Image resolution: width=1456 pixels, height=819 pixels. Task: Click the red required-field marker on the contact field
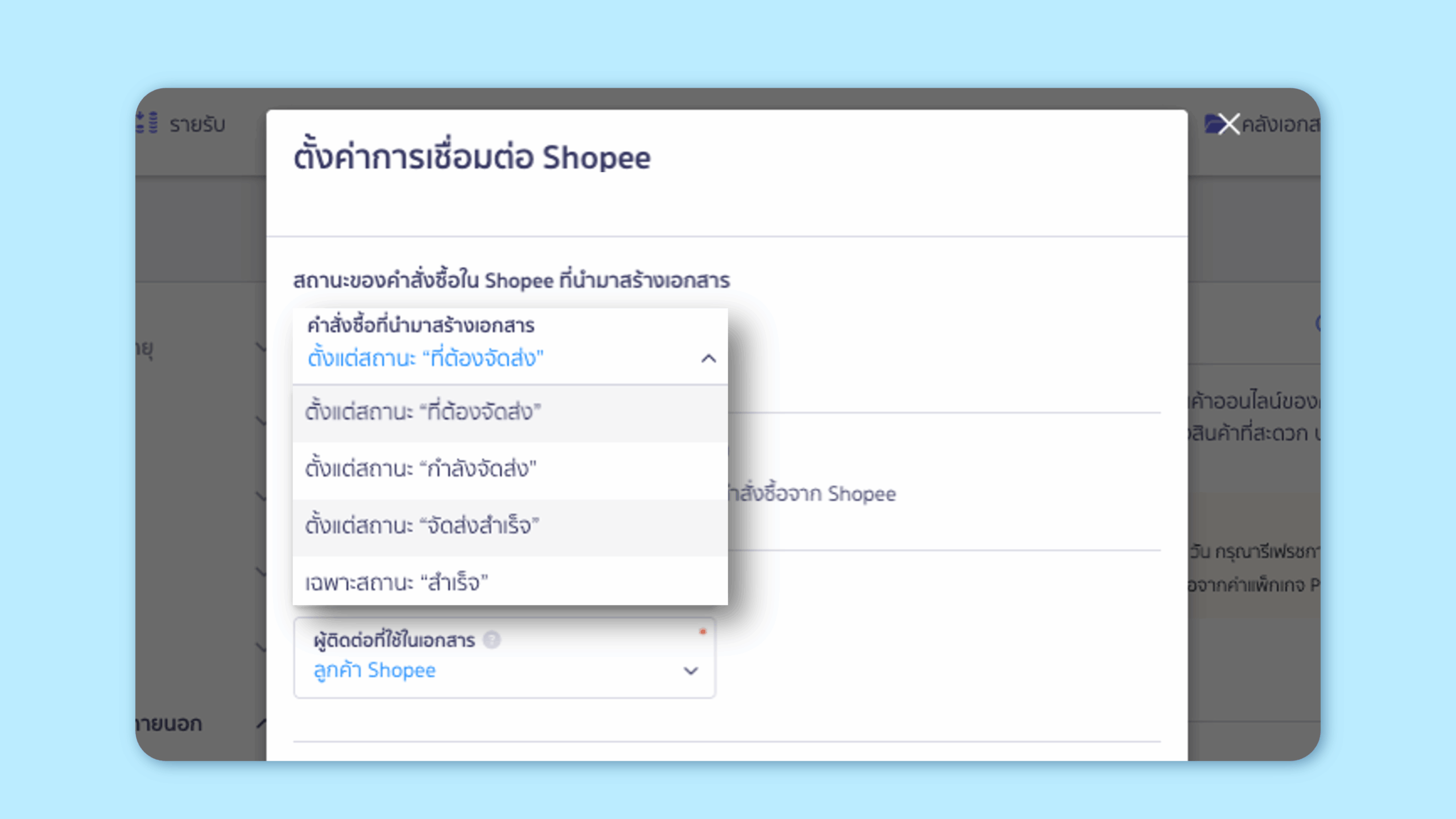[x=703, y=631]
